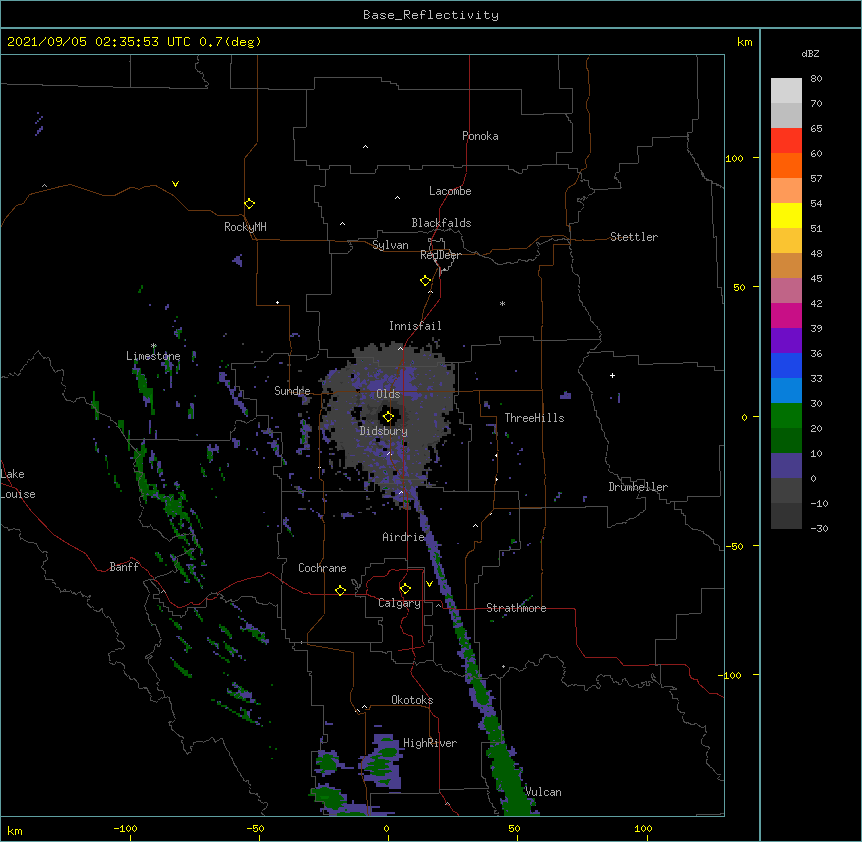Click the Innisfail city label
Screen dimensions: 862x842
coord(415,326)
